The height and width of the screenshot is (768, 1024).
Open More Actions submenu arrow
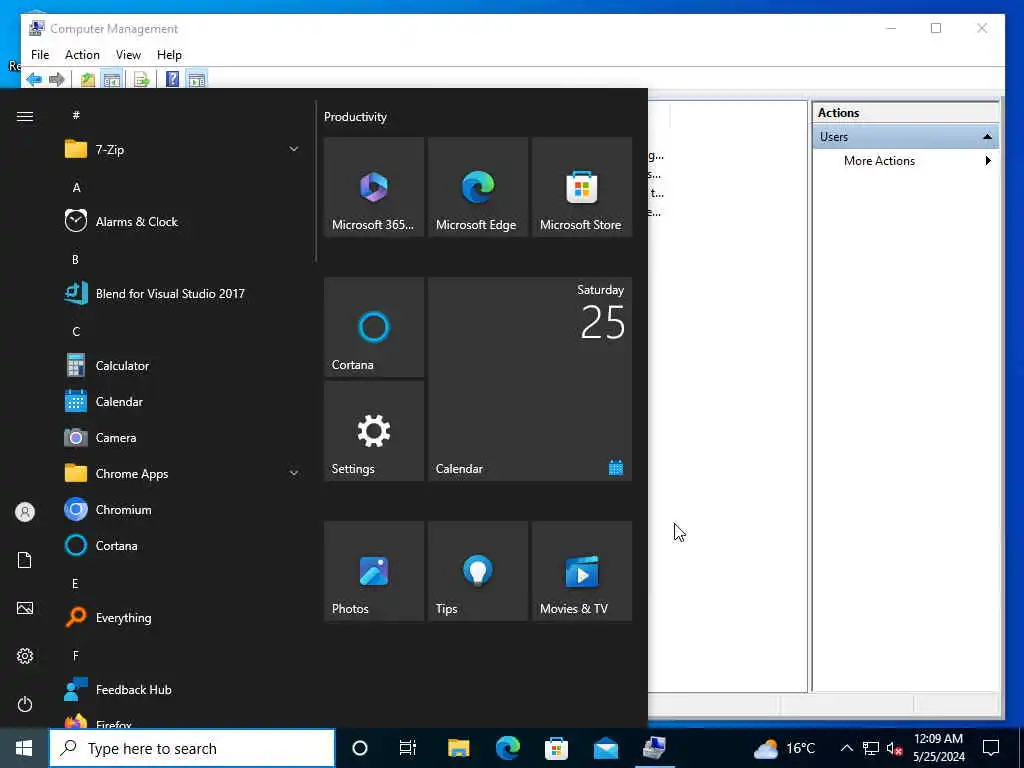click(988, 161)
